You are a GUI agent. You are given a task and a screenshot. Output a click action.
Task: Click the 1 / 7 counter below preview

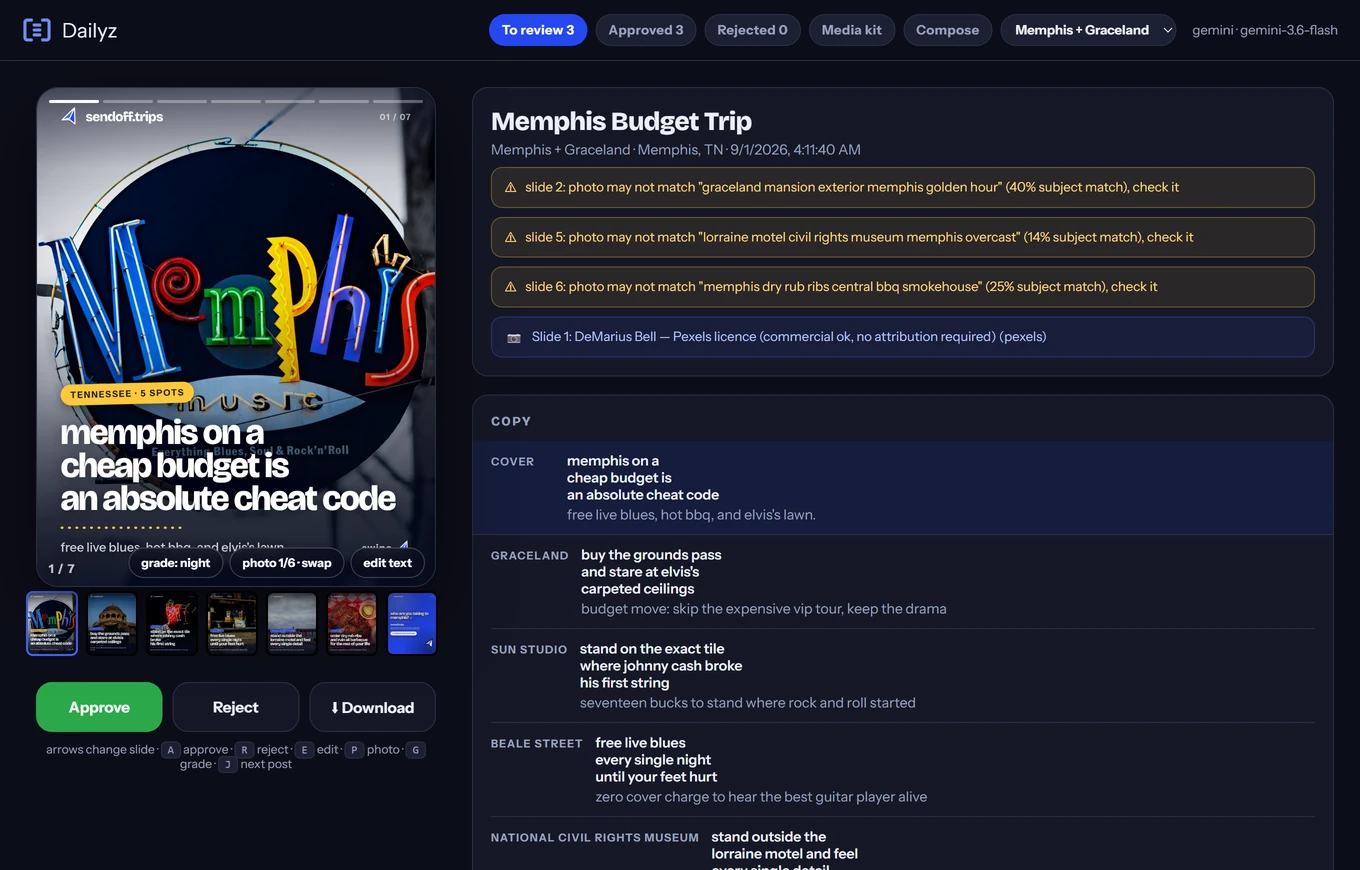(x=62, y=568)
